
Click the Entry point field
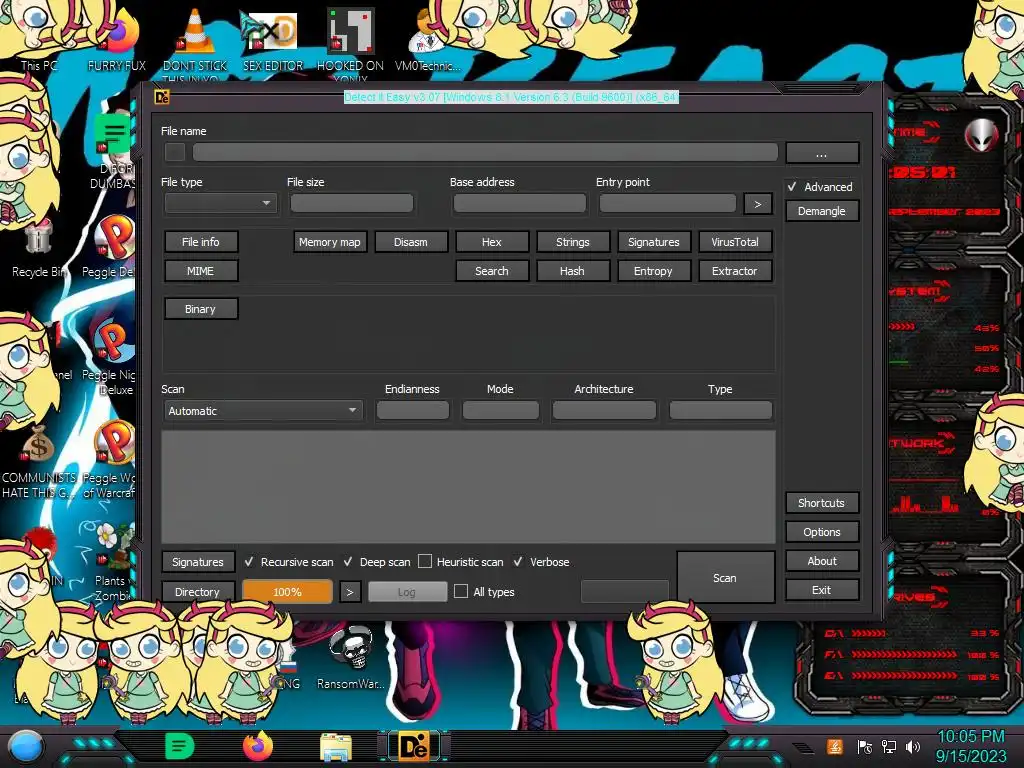(667, 203)
